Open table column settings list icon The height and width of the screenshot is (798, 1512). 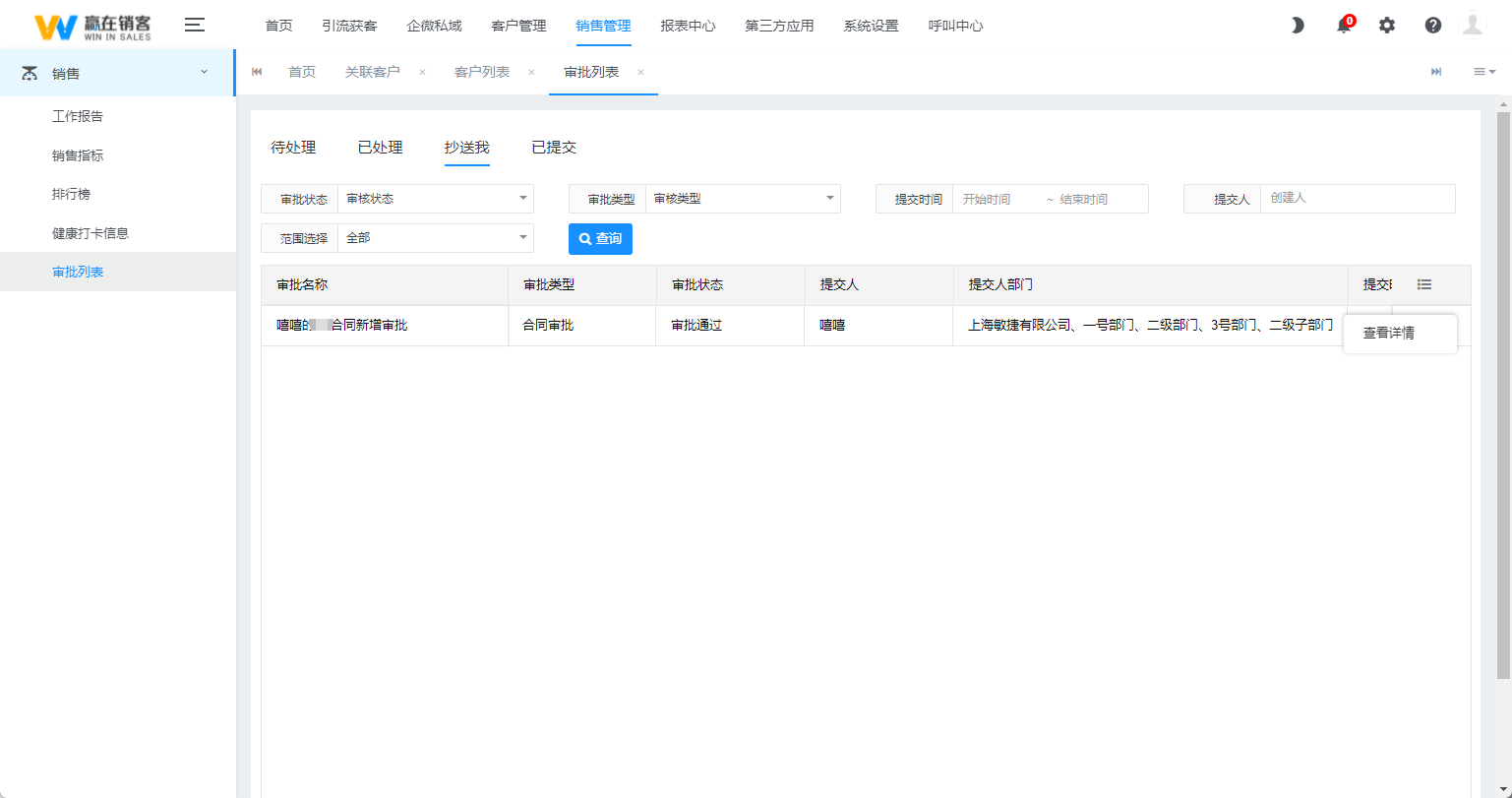click(1424, 284)
